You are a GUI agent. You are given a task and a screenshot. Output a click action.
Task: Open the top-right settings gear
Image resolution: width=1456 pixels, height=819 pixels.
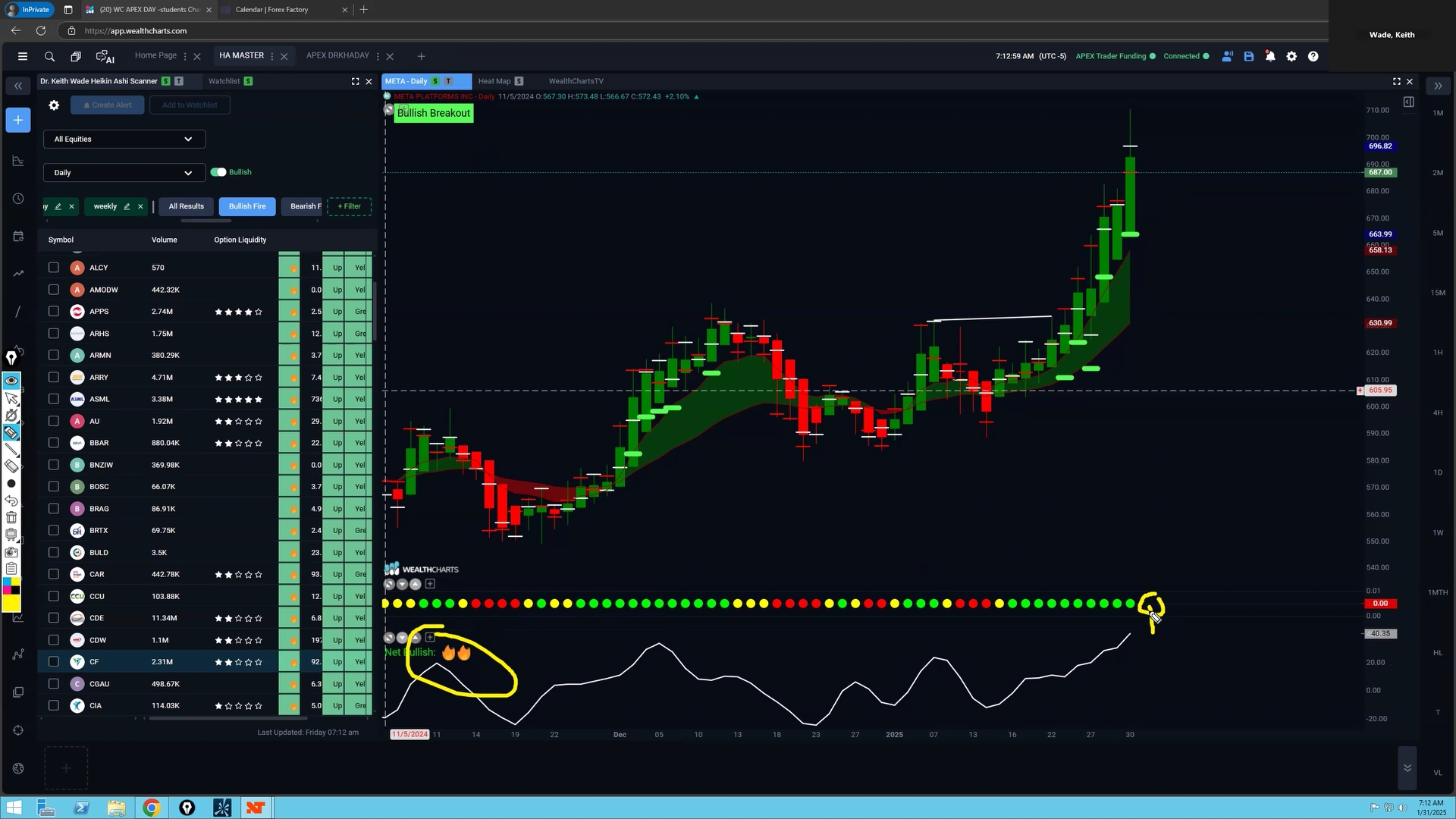1291,56
